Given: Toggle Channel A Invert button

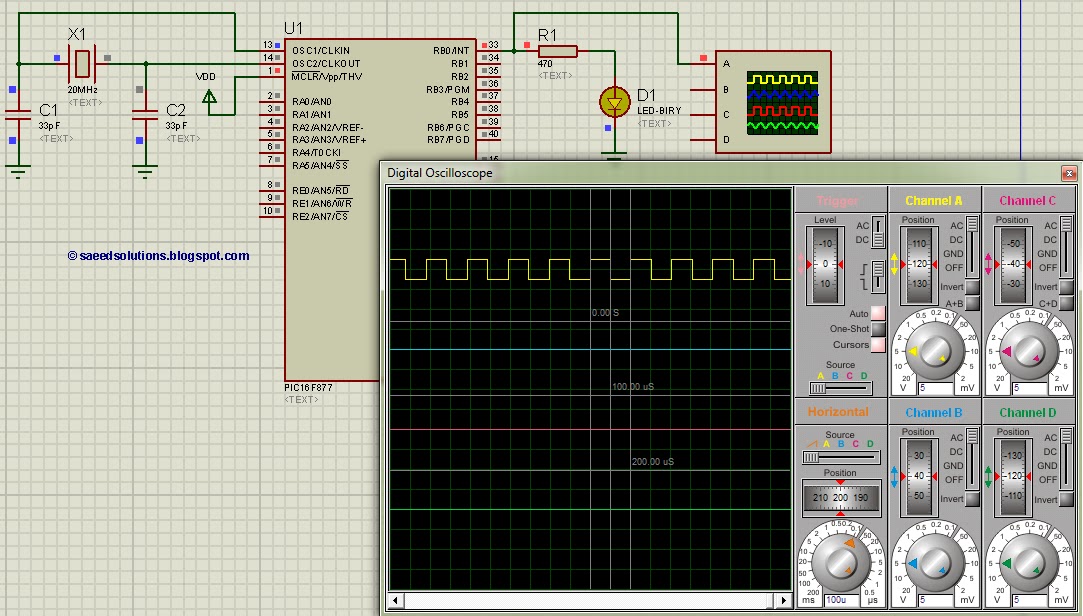Looking at the screenshot, I should click(x=972, y=287).
